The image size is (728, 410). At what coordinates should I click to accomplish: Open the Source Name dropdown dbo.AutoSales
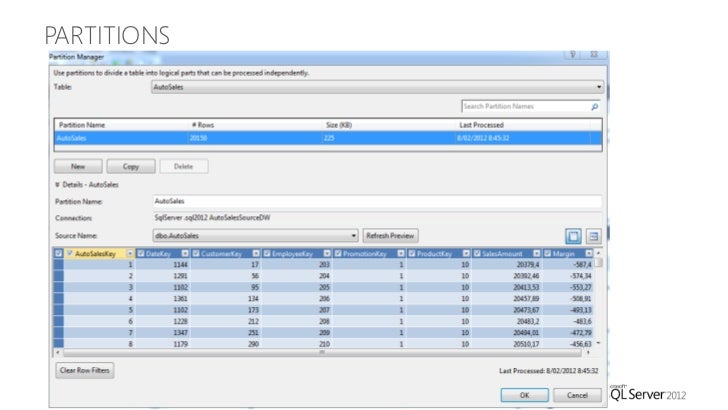coord(354,235)
